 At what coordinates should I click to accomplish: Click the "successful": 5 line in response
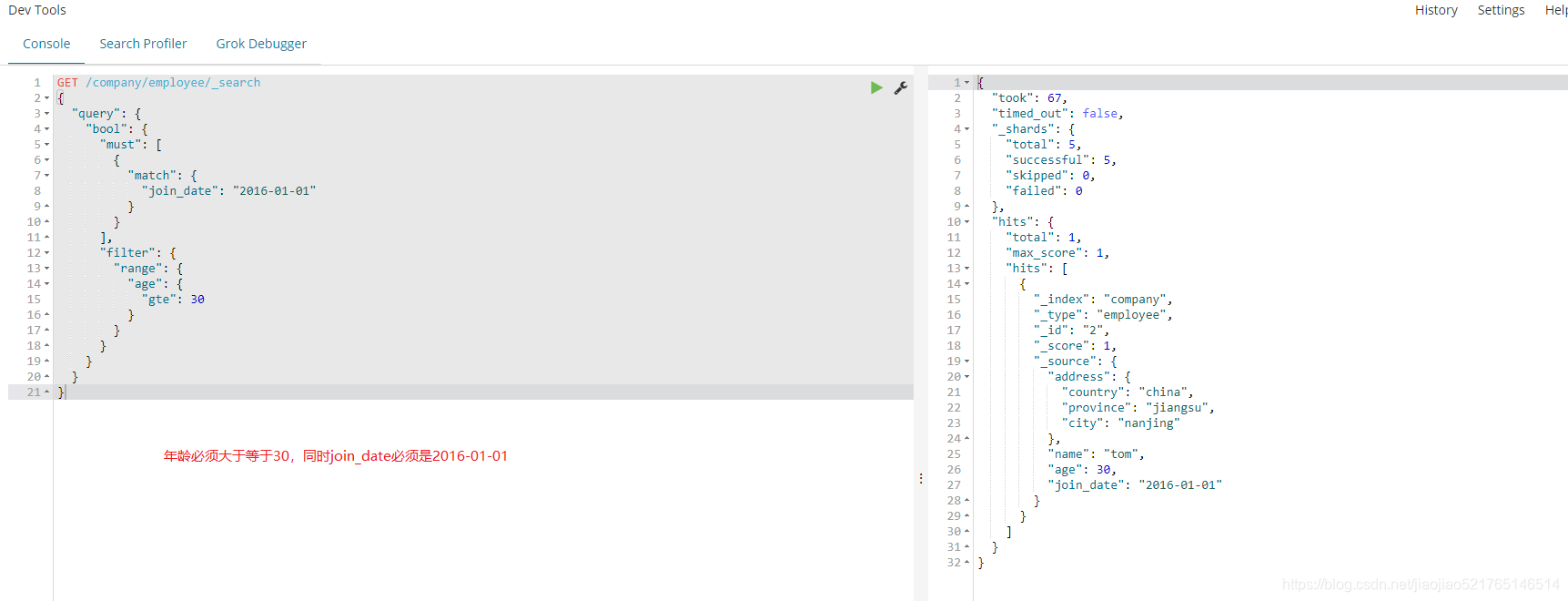pyautogui.click(x=1061, y=160)
